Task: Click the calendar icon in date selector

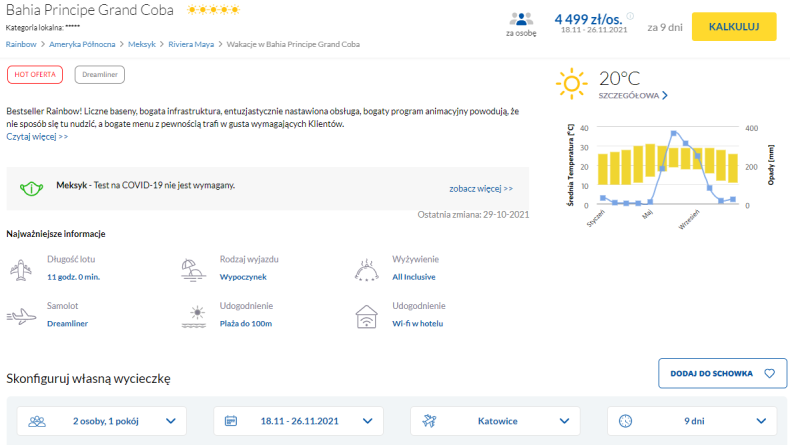Action: pyautogui.click(x=231, y=421)
